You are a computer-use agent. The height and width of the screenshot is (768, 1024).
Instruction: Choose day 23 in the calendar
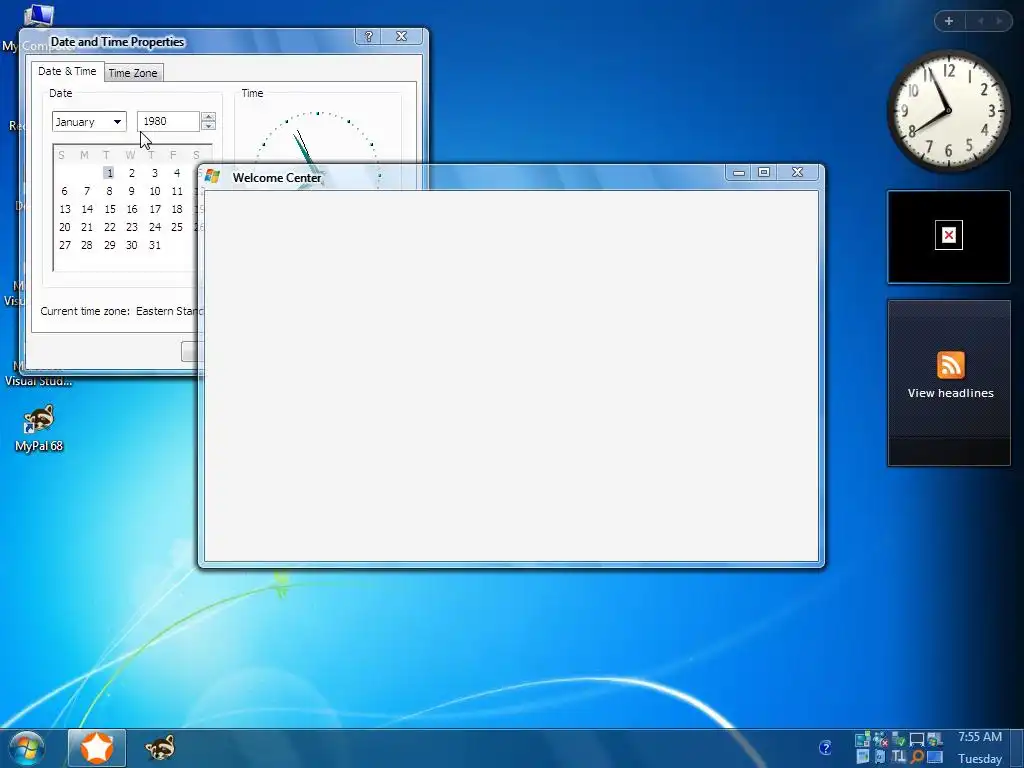132,227
